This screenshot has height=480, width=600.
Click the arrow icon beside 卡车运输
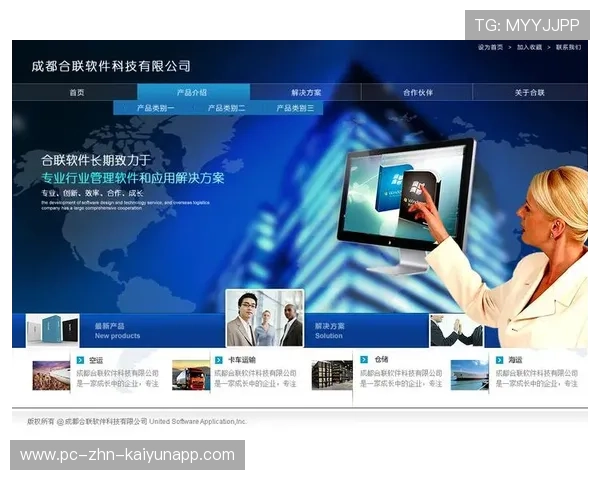[219, 360]
